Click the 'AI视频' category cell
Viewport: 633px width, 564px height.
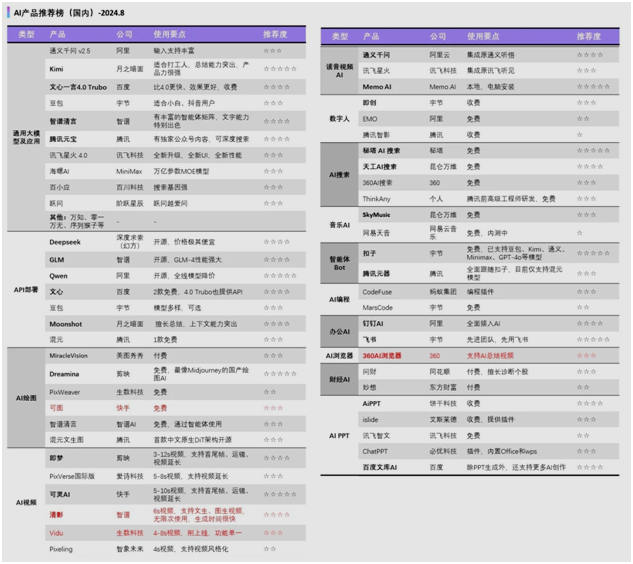pos(26,503)
